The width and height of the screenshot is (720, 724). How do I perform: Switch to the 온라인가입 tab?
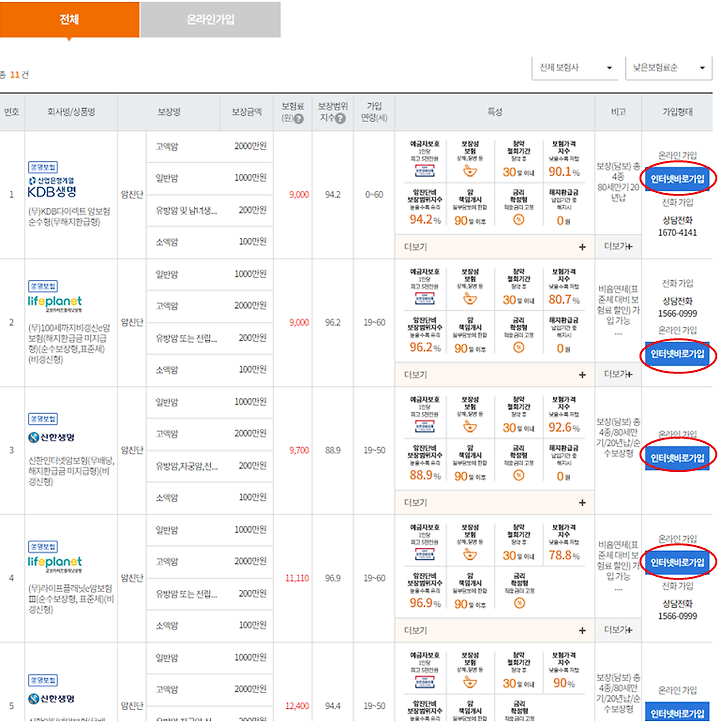210,19
